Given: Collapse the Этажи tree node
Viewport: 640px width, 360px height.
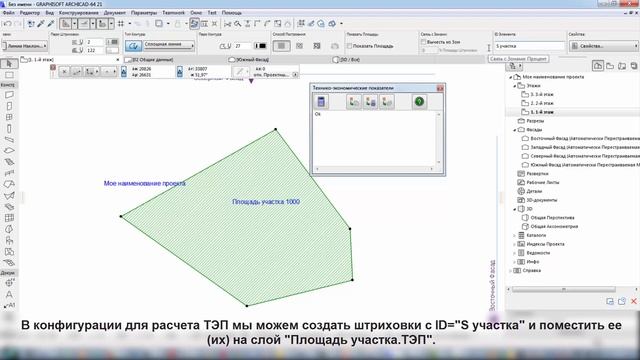Looking at the screenshot, I should tap(514, 86).
